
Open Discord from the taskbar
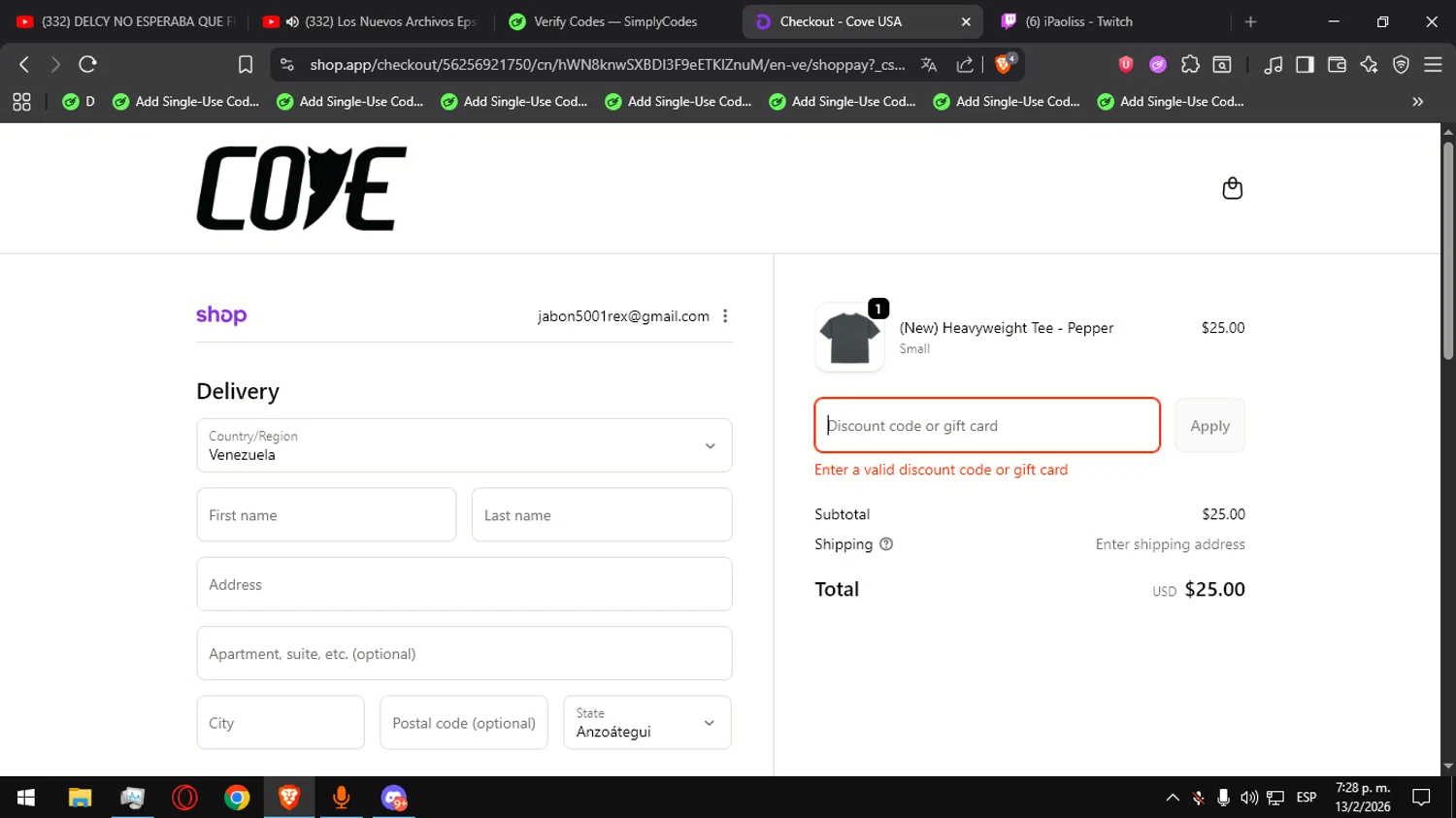[x=394, y=798]
